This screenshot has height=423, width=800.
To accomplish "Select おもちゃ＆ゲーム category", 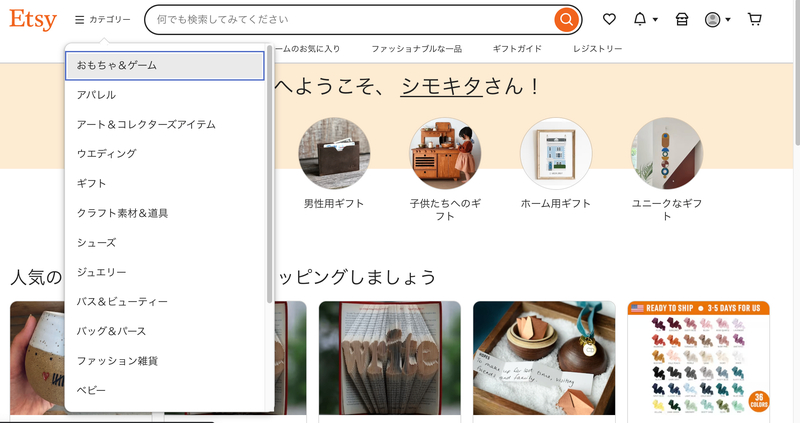I will 165,65.
